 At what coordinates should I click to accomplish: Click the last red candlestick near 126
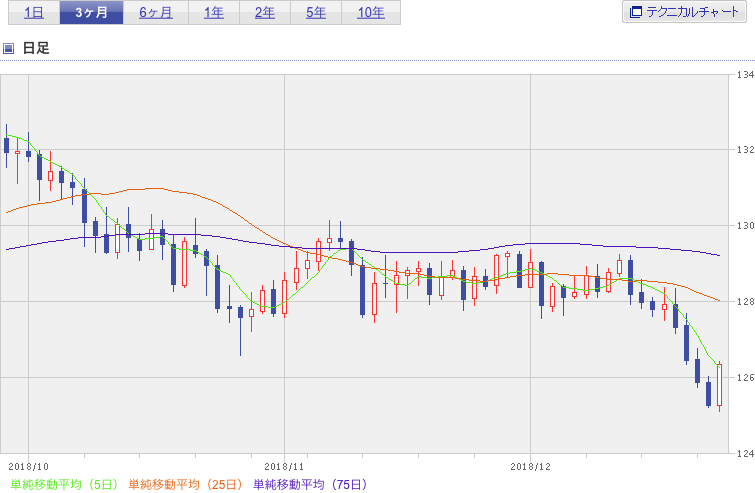719,385
